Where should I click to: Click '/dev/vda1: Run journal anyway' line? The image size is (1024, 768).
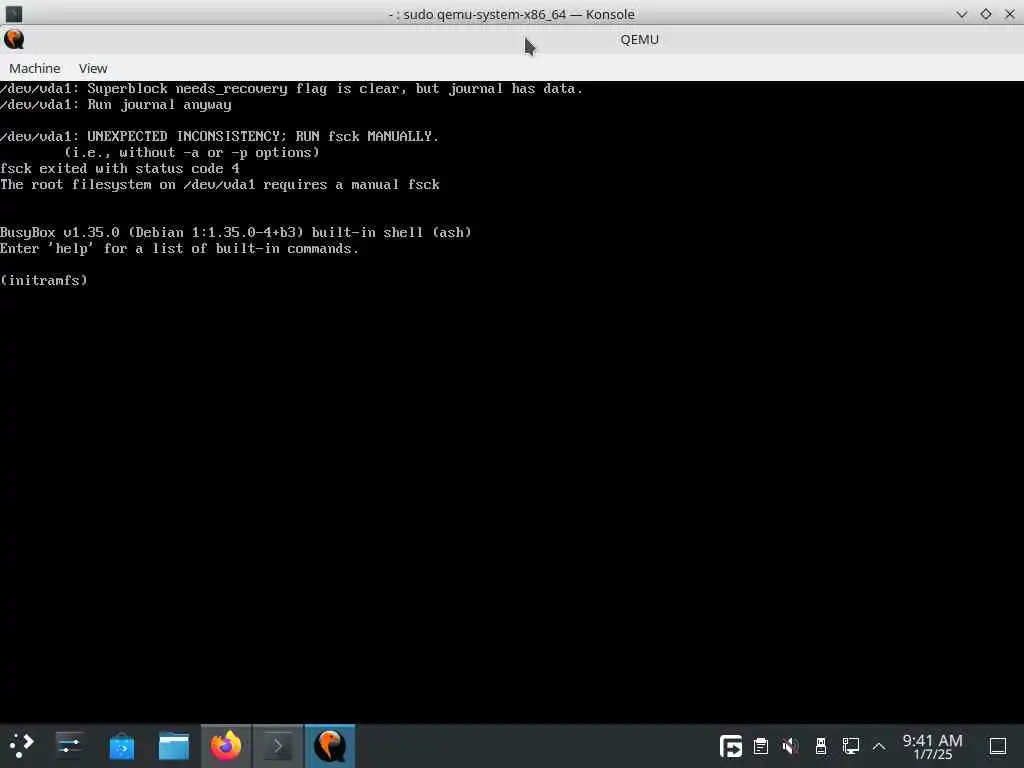(116, 104)
